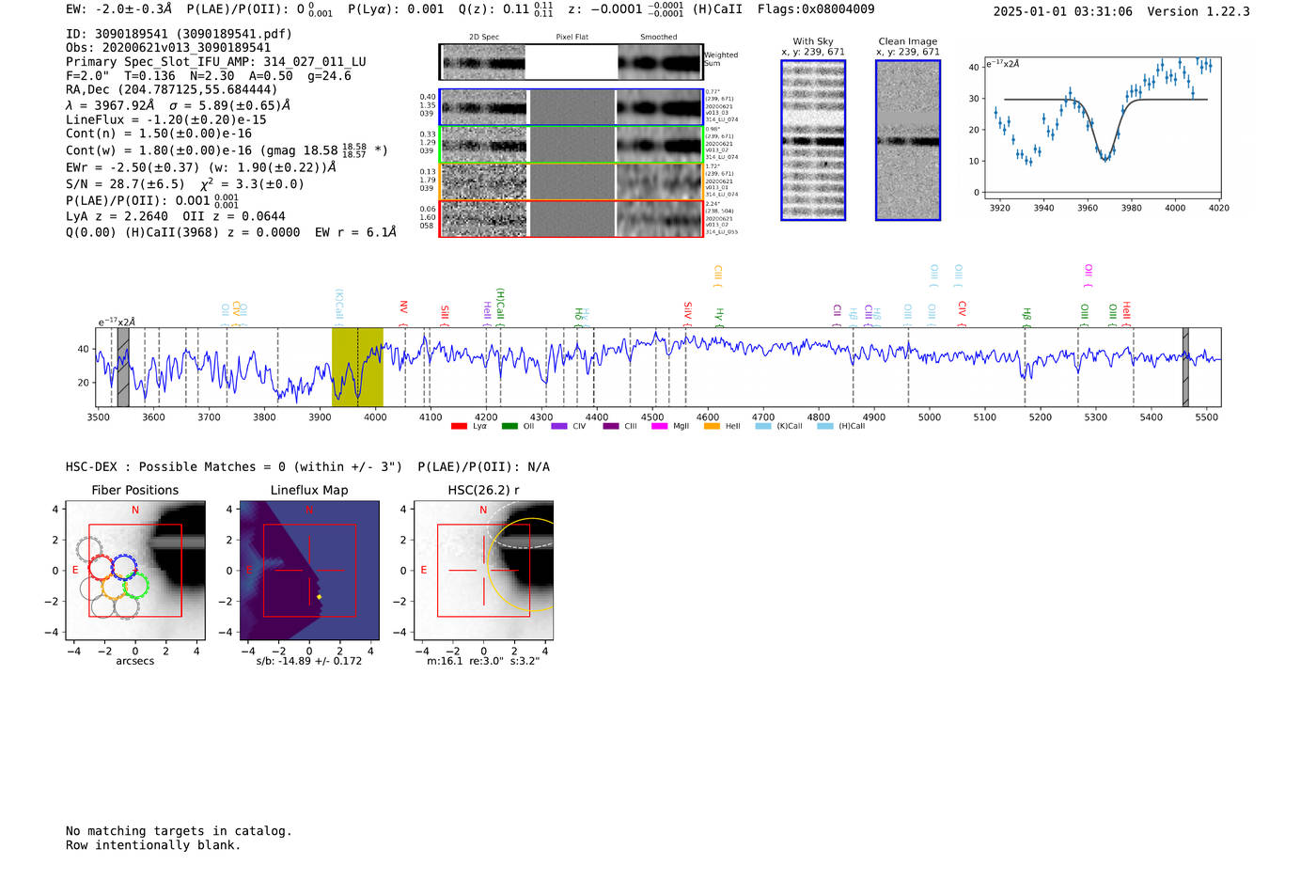Viewport: 1316px width, 896px height.
Task: Click the dark purple CIII legend swatch
Action: pos(611,427)
